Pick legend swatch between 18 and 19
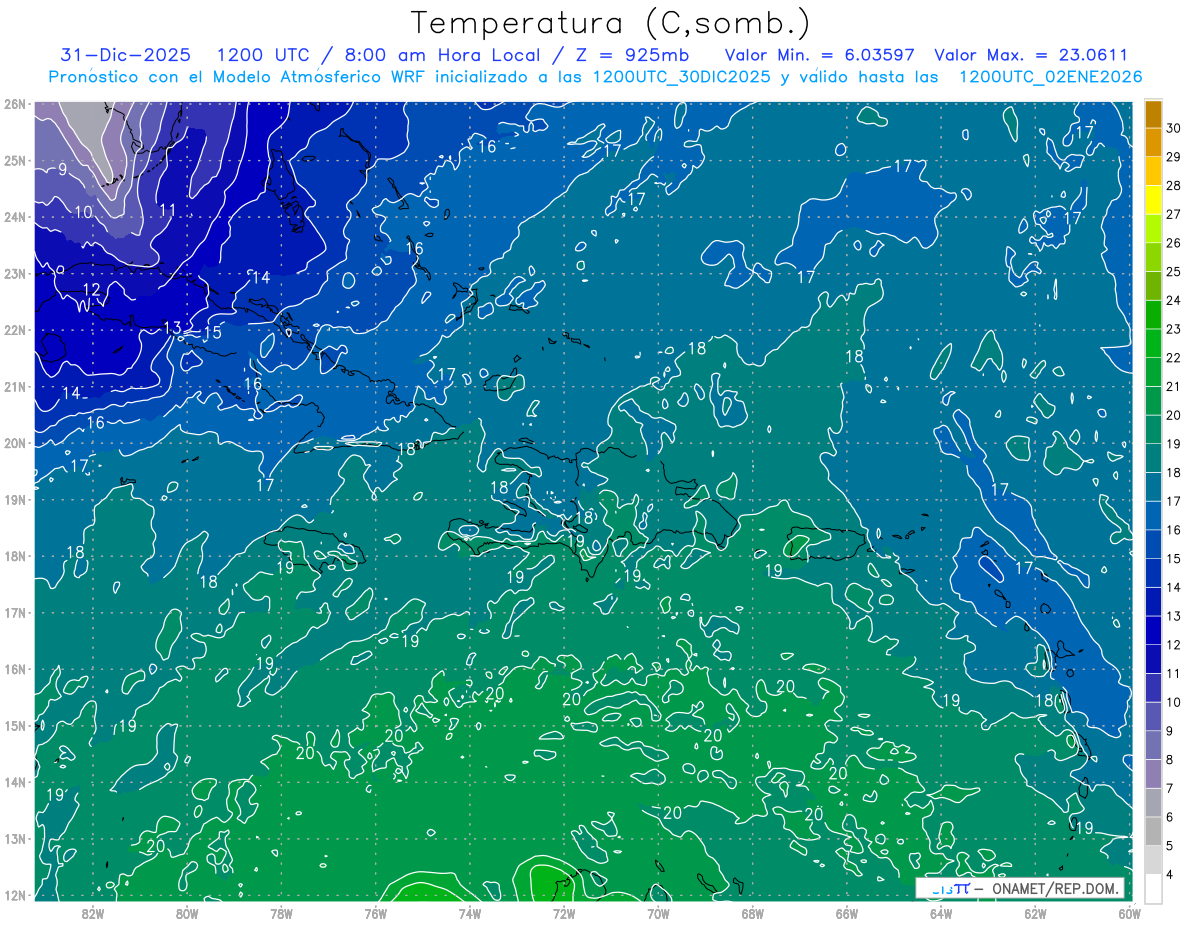The image size is (1200, 927). tap(1153, 458)
